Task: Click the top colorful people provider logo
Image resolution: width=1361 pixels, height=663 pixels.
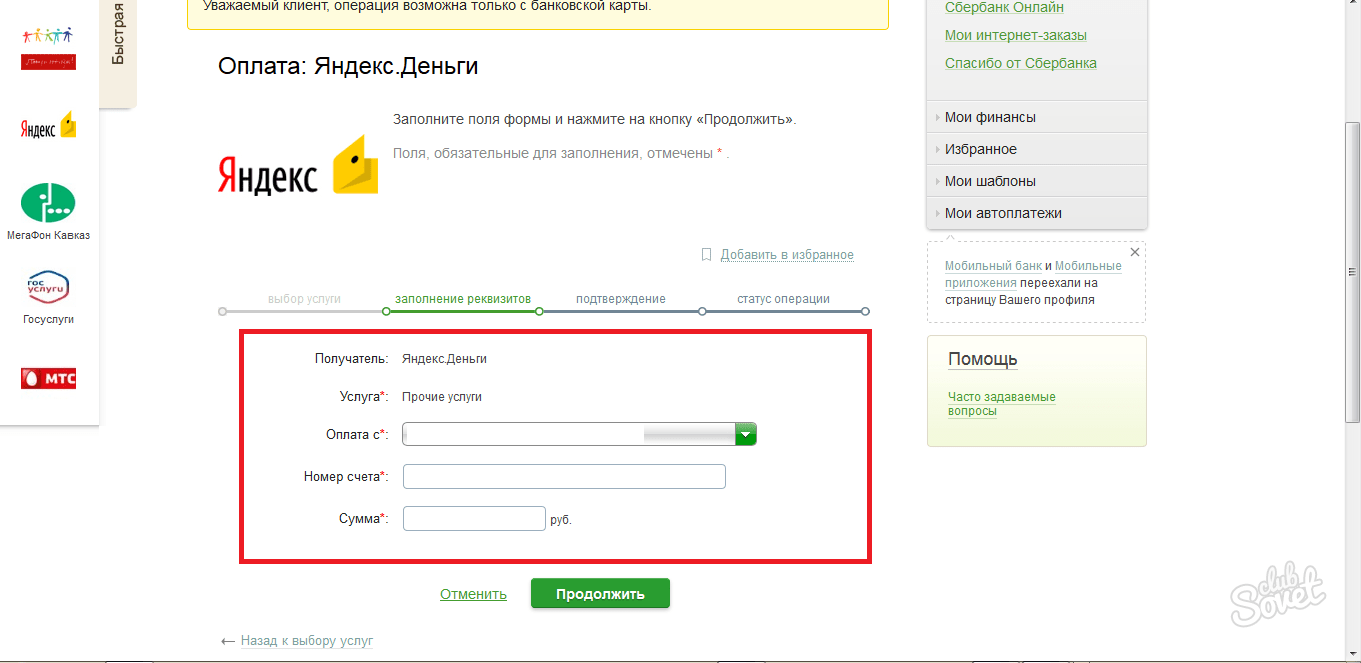Action: point(48,47)
